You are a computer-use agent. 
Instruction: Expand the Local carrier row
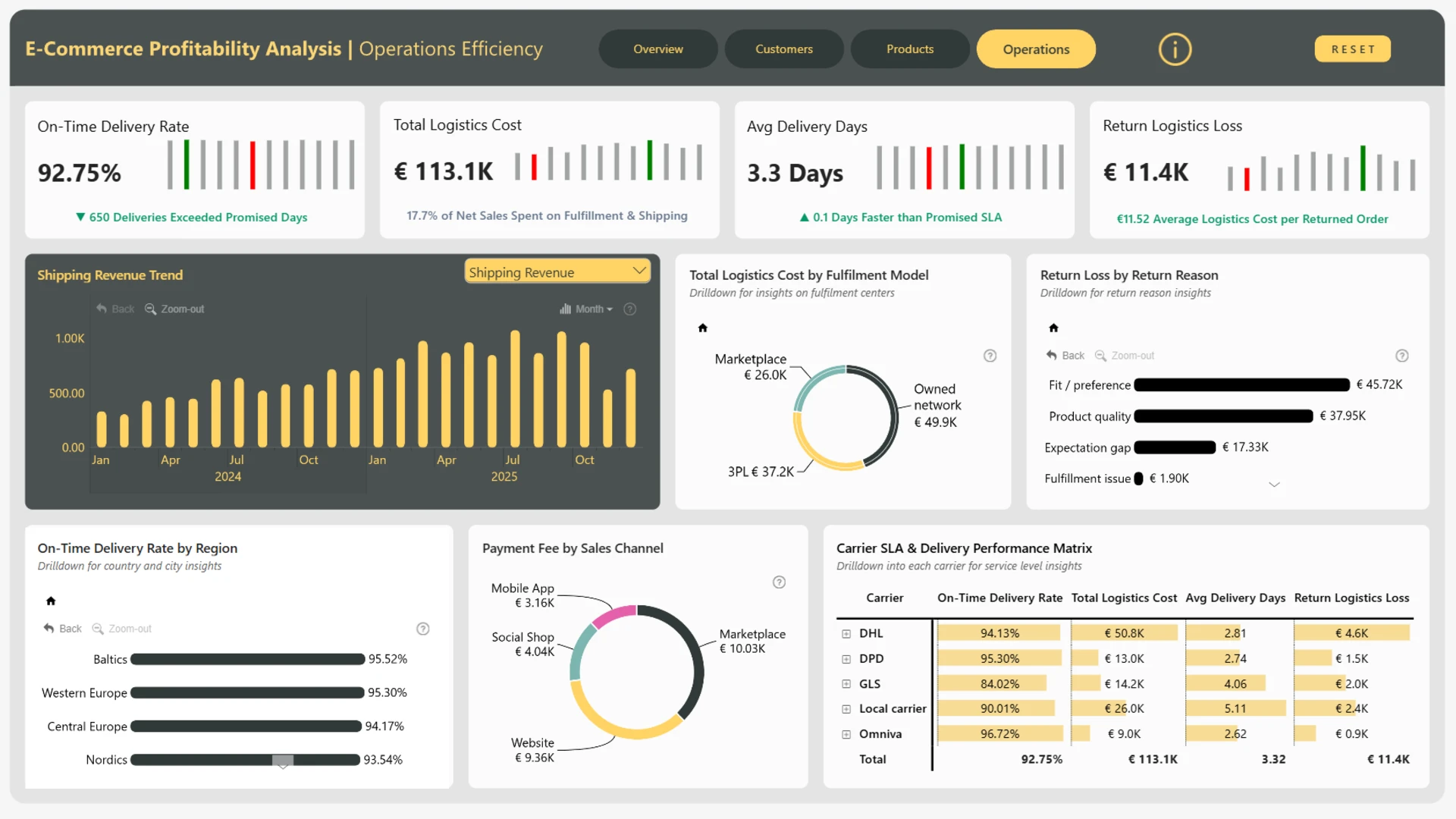click(x=846, y=709)
